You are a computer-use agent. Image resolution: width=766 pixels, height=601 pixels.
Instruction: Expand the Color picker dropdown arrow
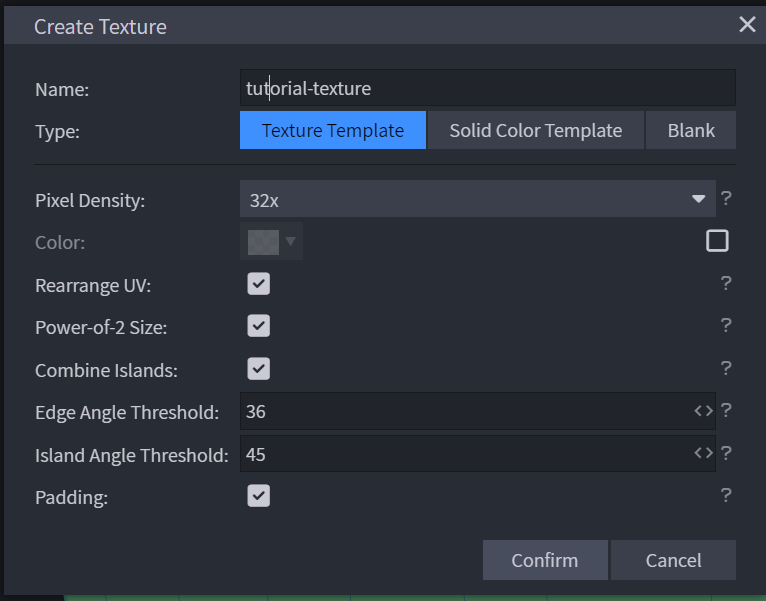(291, 241)
